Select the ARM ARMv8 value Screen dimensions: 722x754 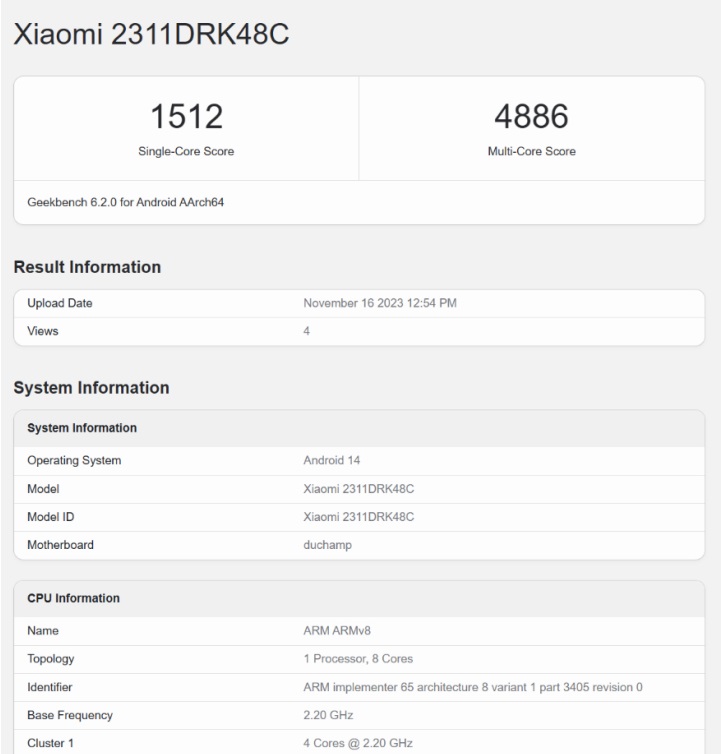[337, 631]
